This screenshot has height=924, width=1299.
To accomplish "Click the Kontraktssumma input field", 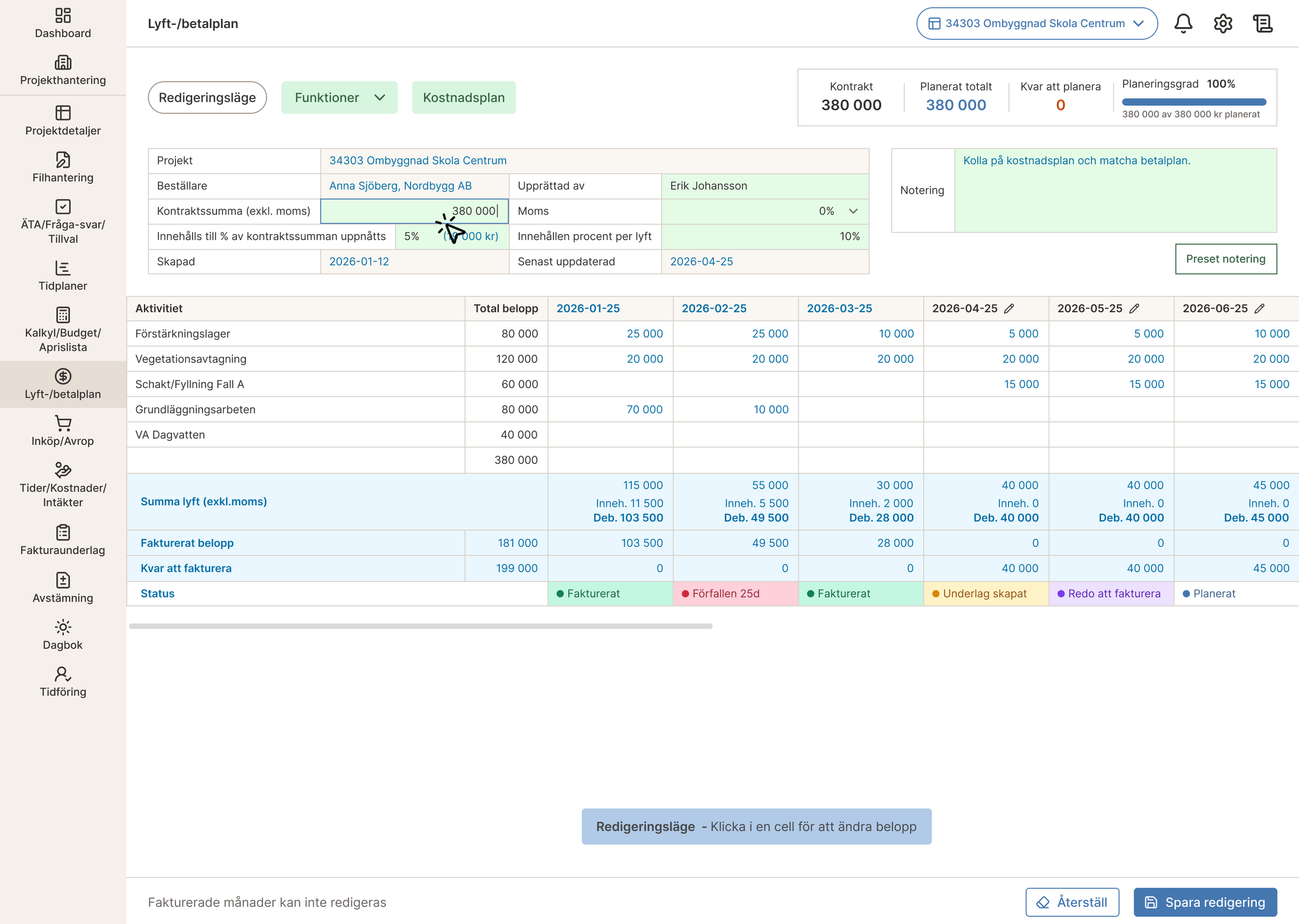I will (x=414, y=211).
